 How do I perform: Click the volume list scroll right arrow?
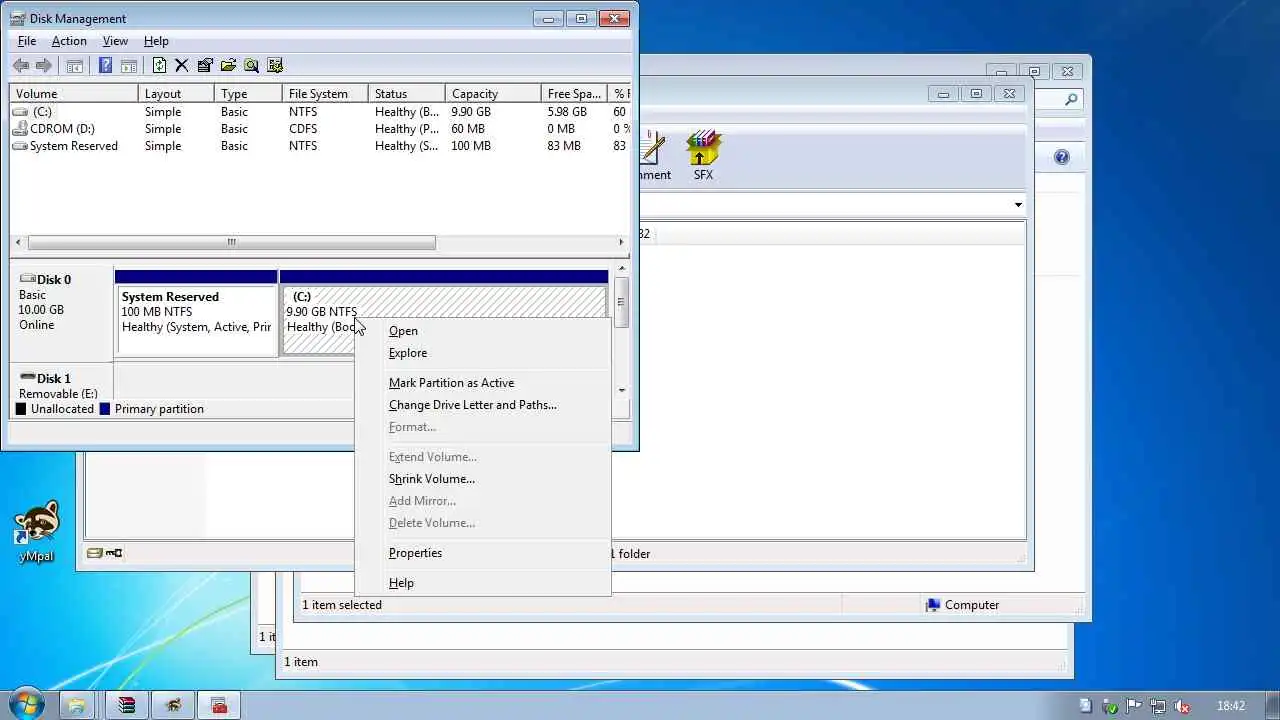(x=621, y=242)
